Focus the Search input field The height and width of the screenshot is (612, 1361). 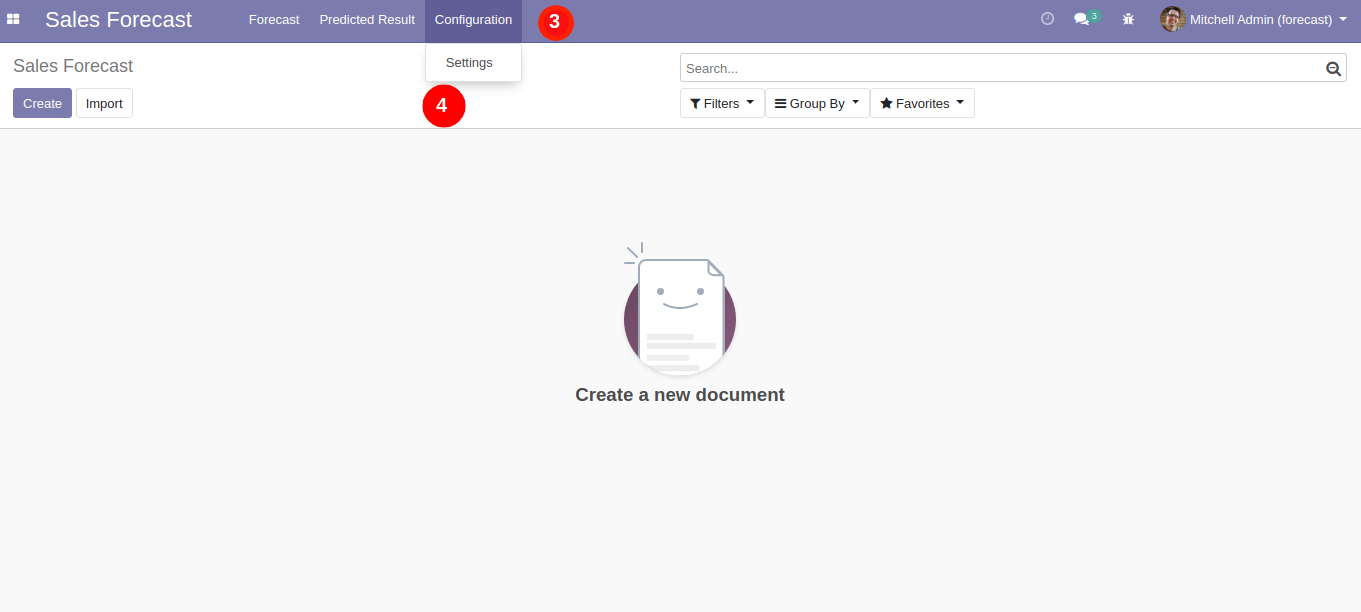coord(1000,69)
